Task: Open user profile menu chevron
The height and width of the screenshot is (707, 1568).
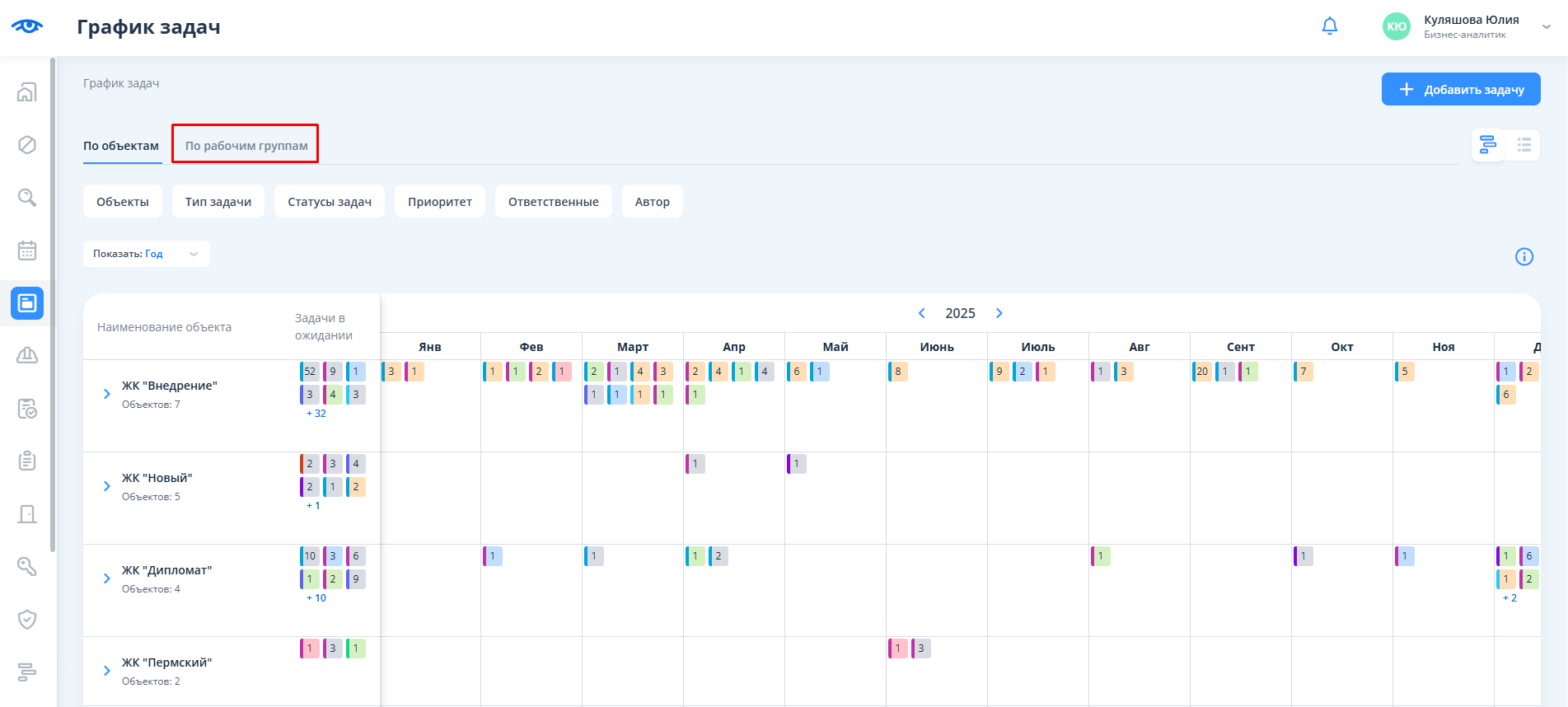Action: click(x=1547, y=26)
